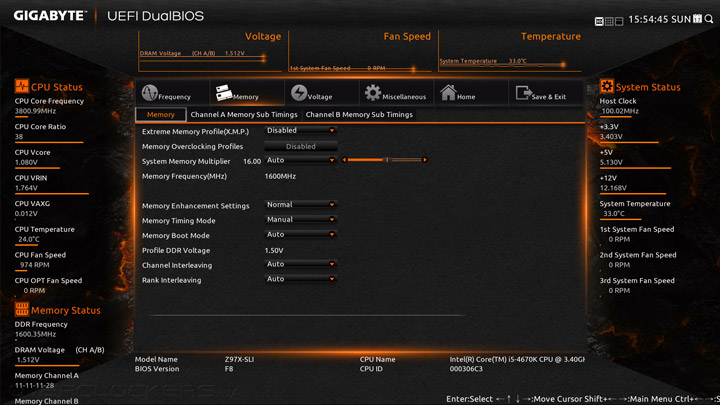Switch to first view mode icon

(599, 22)
